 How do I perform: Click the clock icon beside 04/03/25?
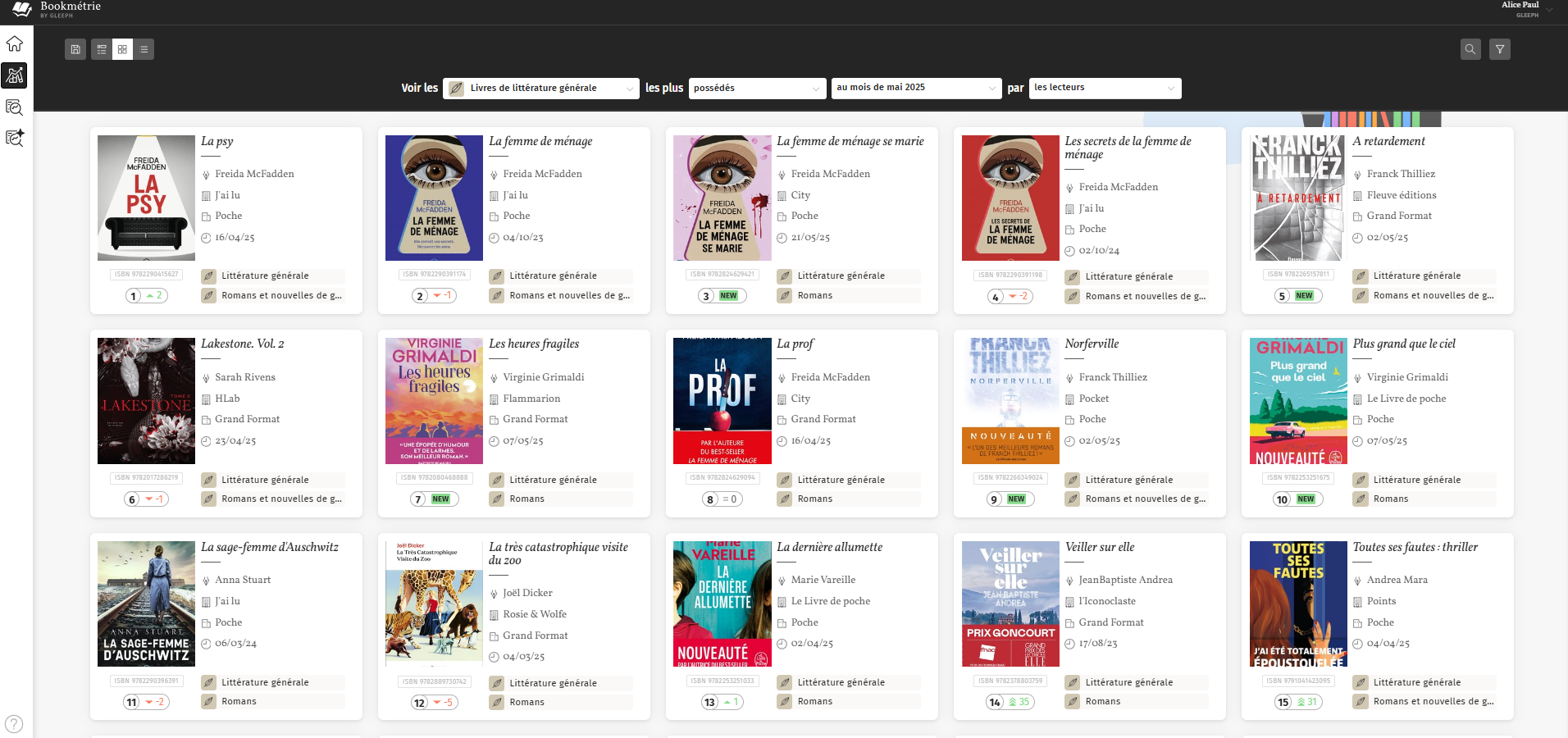pos(495,657)
